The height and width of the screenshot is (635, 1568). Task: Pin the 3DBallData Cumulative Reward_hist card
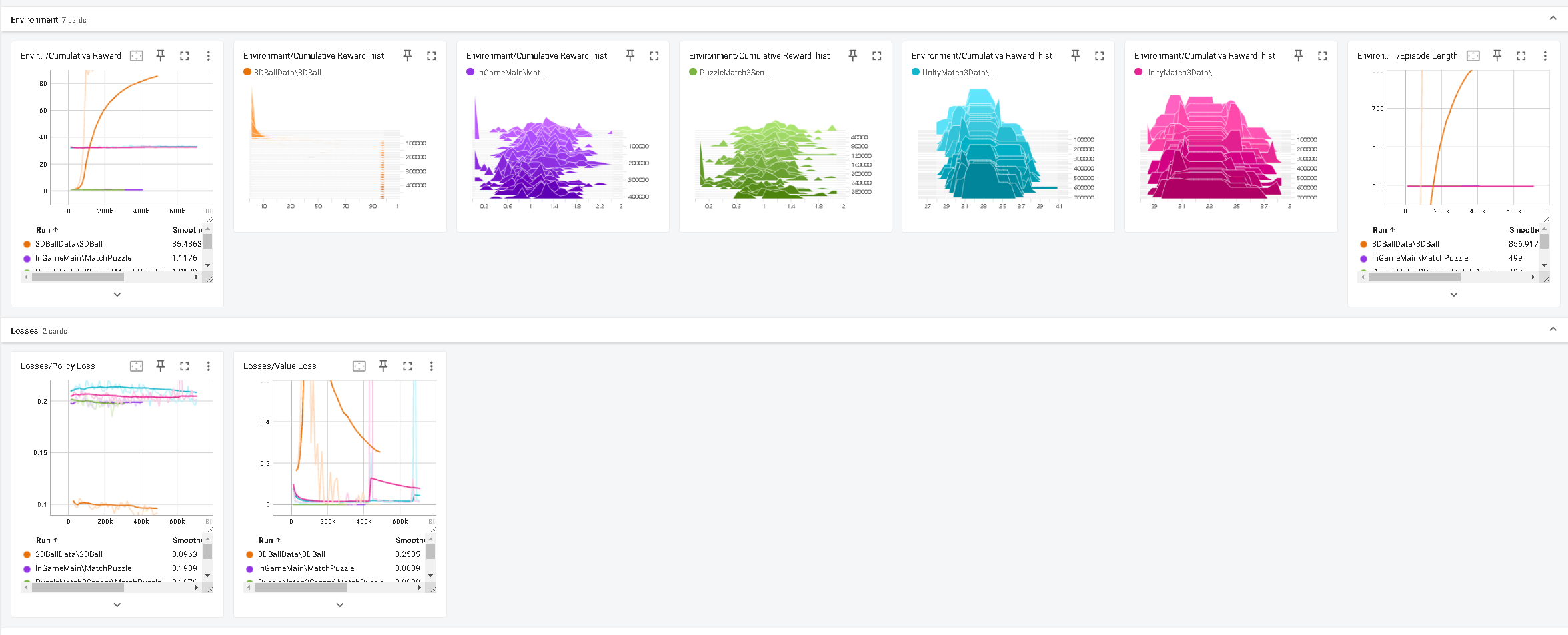point(408,56)
